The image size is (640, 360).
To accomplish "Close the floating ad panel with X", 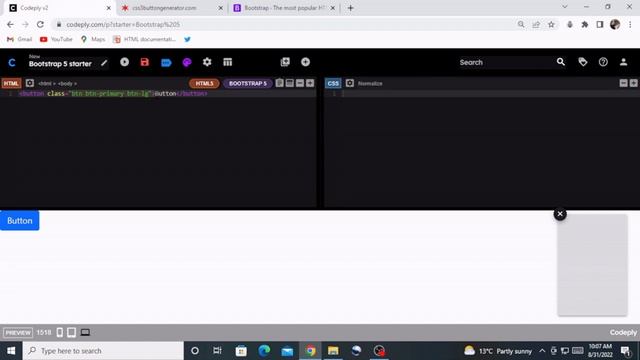I will click(560, 214).
